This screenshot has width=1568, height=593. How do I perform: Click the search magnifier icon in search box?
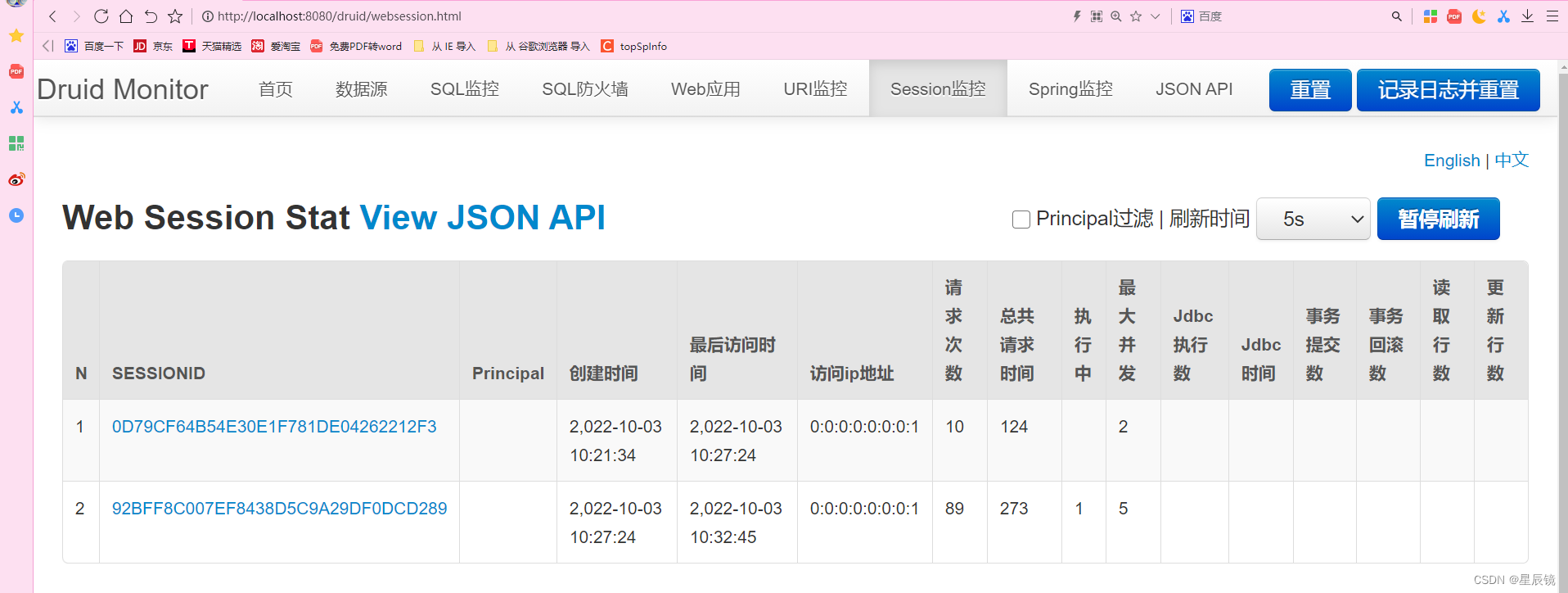tap(1397, 16)
